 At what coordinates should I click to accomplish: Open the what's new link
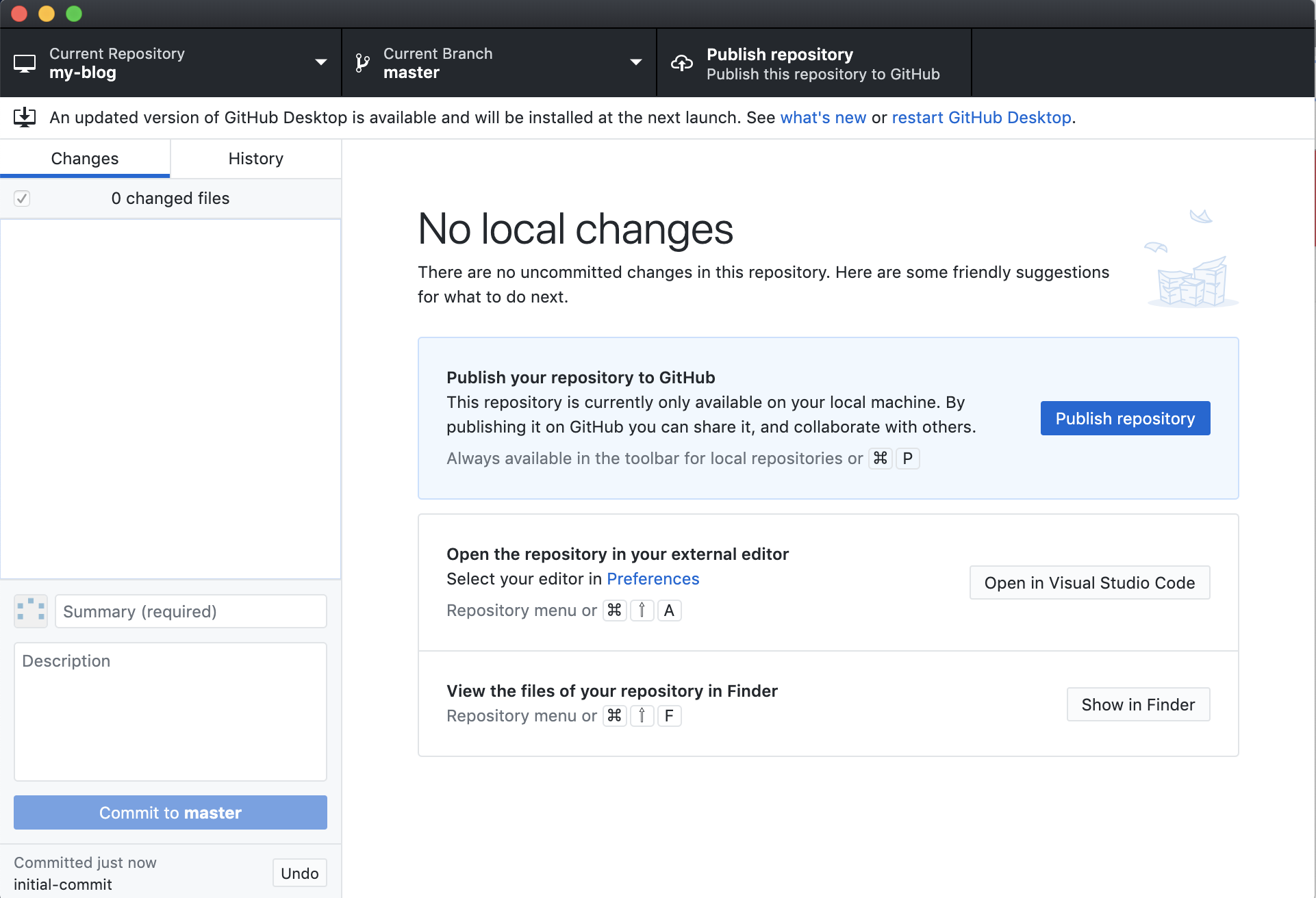(x=823, y=118)
